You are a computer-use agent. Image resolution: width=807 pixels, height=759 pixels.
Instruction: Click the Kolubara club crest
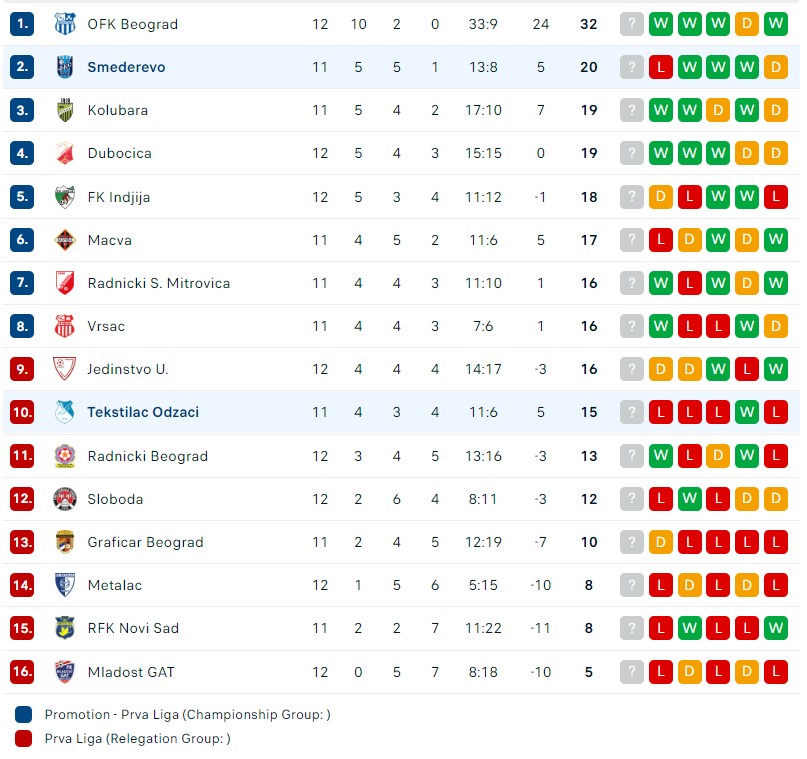point(65,110)
